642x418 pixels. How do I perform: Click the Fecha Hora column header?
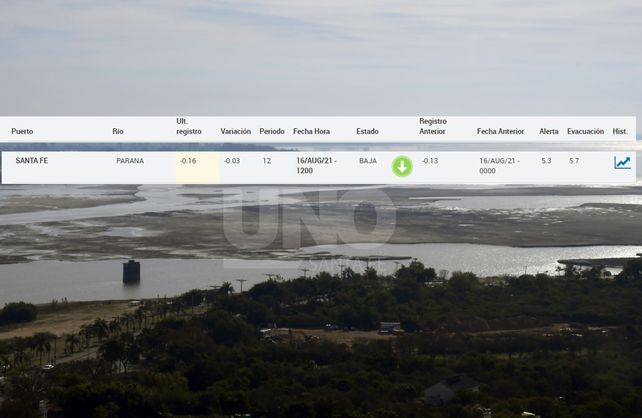[312, 131]
